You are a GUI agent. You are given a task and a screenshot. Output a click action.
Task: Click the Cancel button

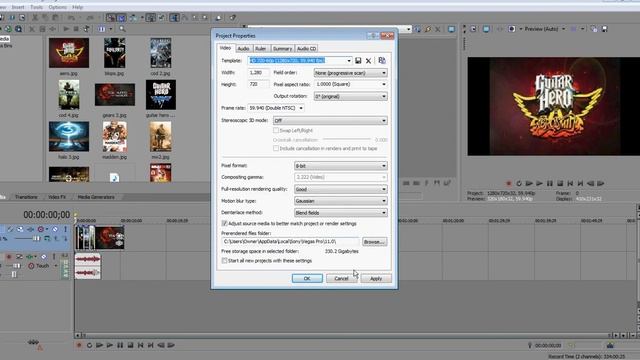click(341, 279)
